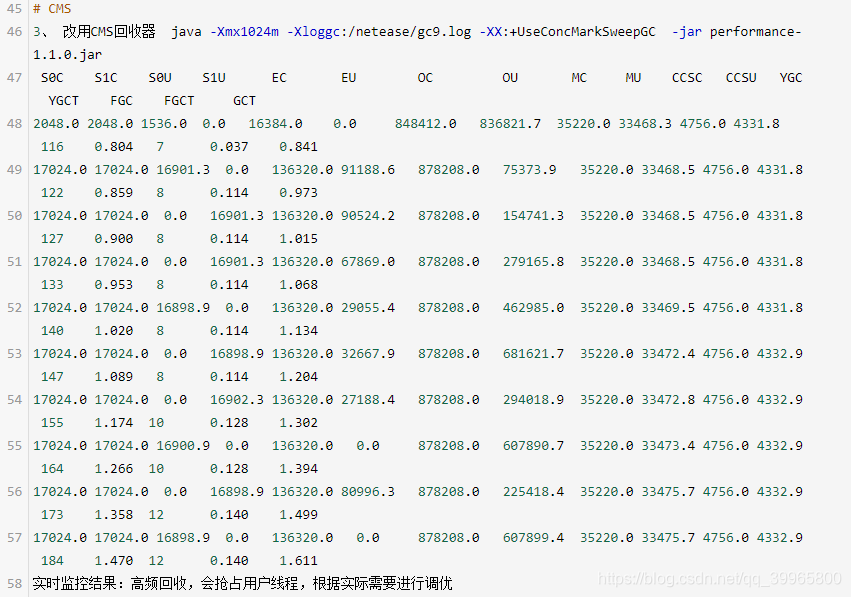Click the GCT value 1.302
The width and height of the screenshot is (851, 597).
tap(299, 423)
